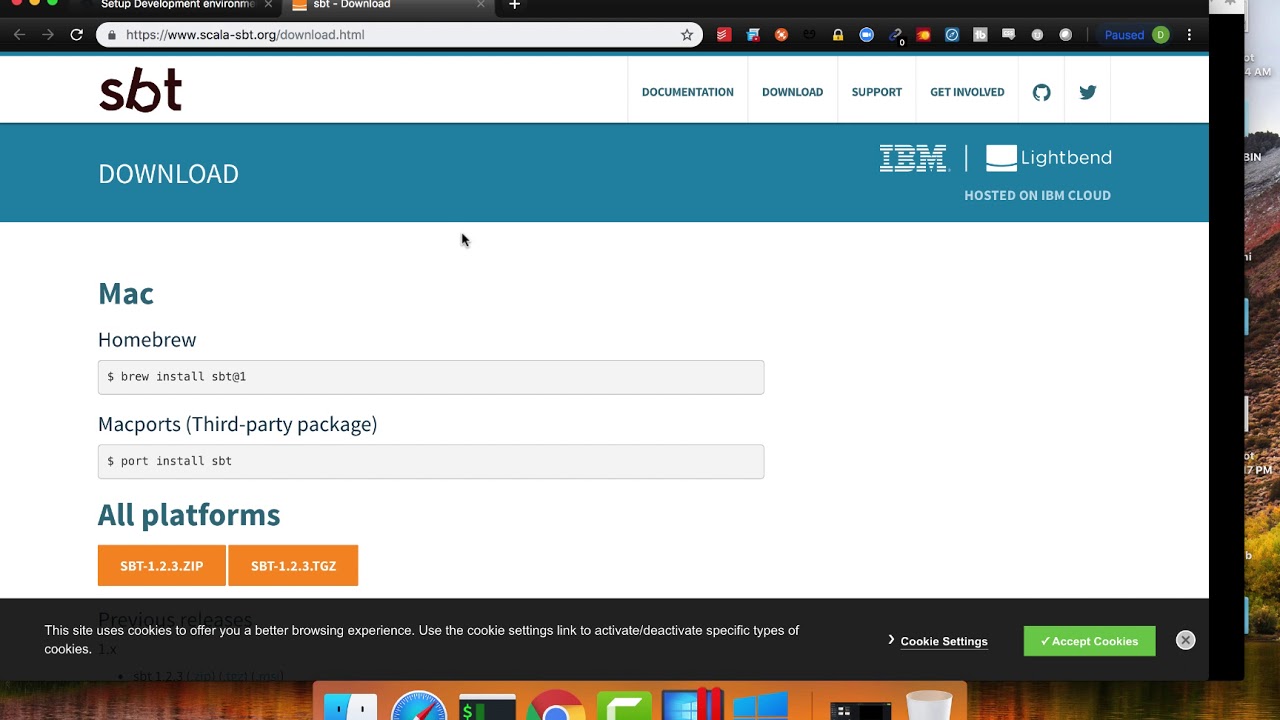Focus the address bar URL field

400,35
